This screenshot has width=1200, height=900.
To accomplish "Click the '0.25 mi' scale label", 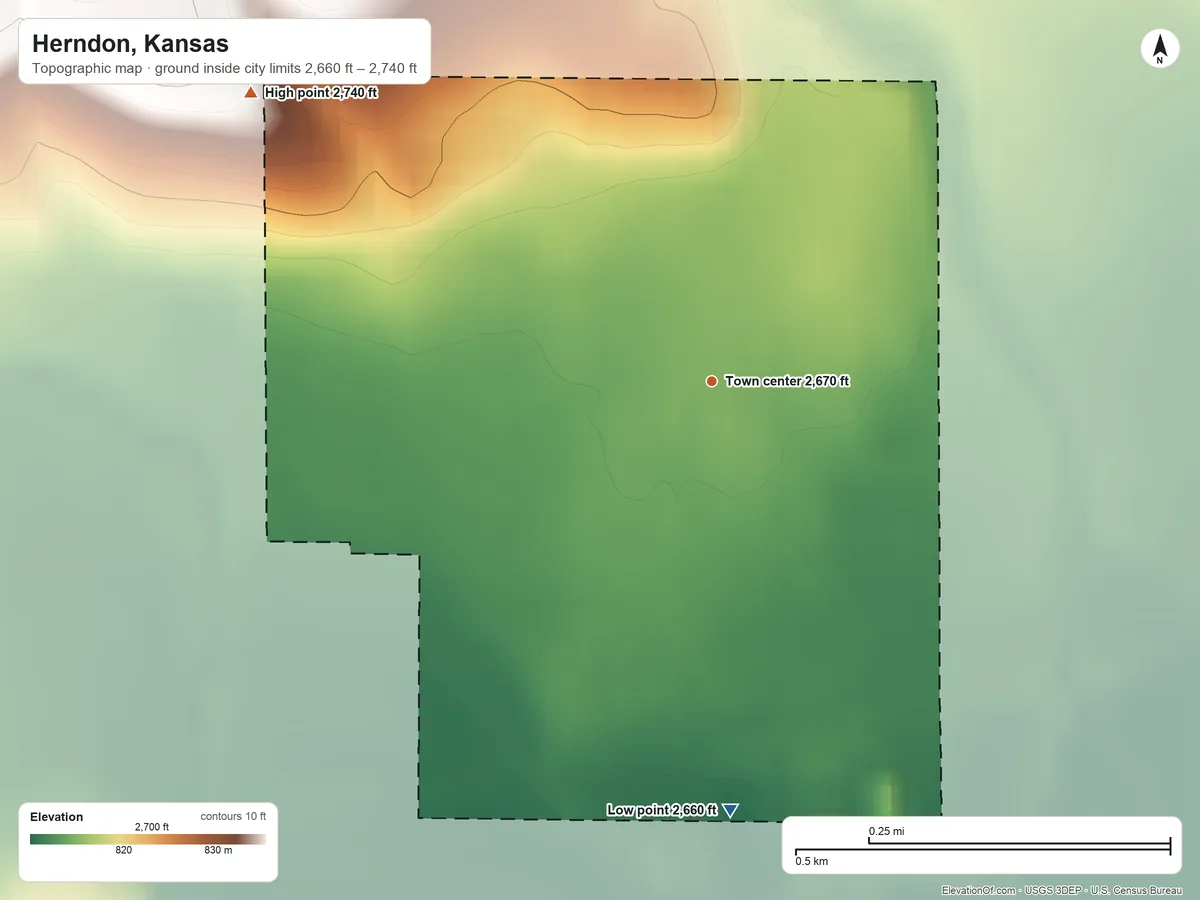I will (887, 831).
